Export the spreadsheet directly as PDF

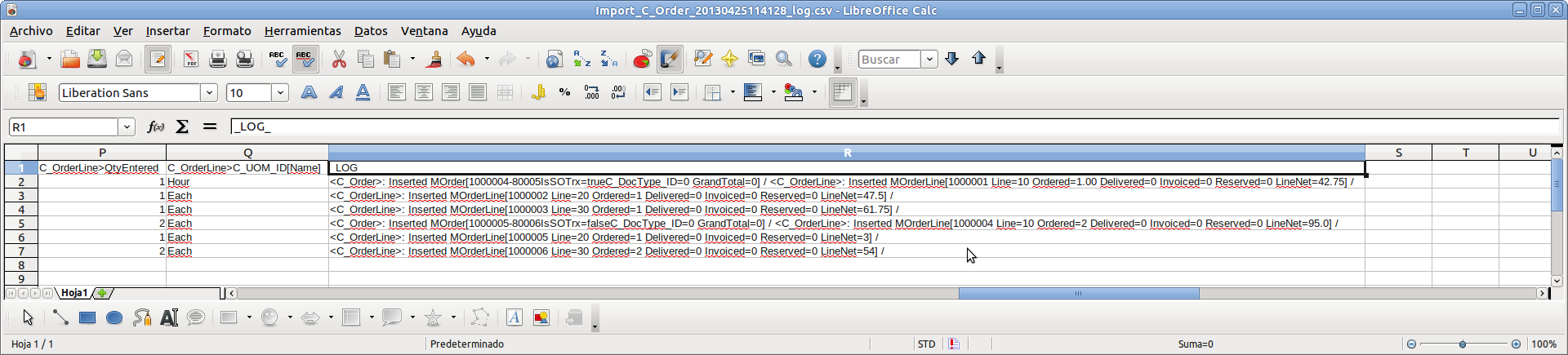[190, 60]
